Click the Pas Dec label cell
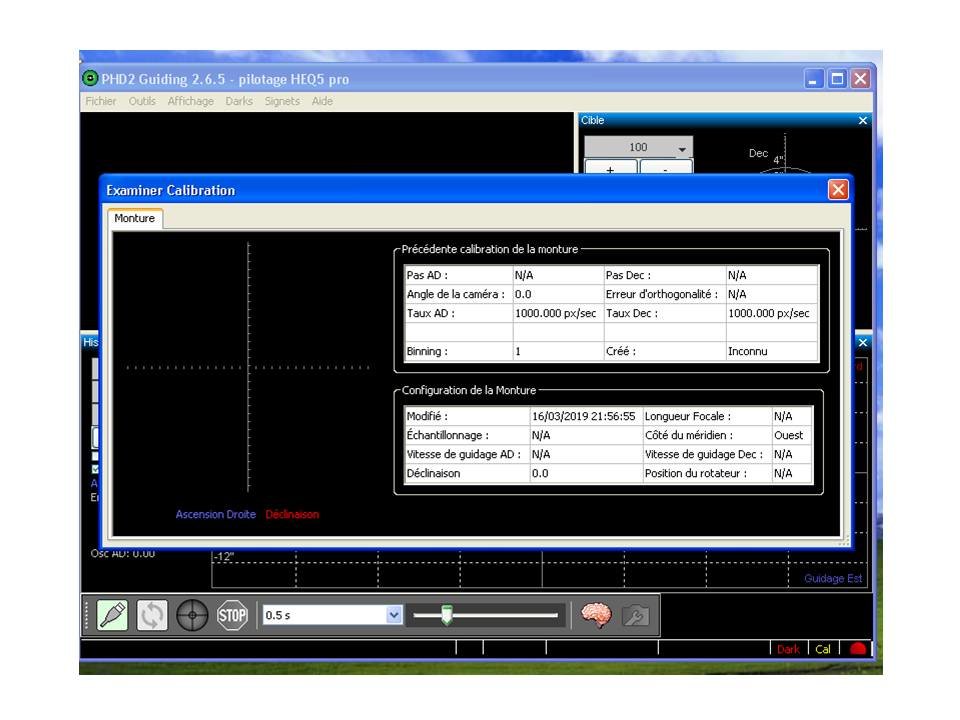The width and height of the screenshot is (960, 720). pos(665,276)
